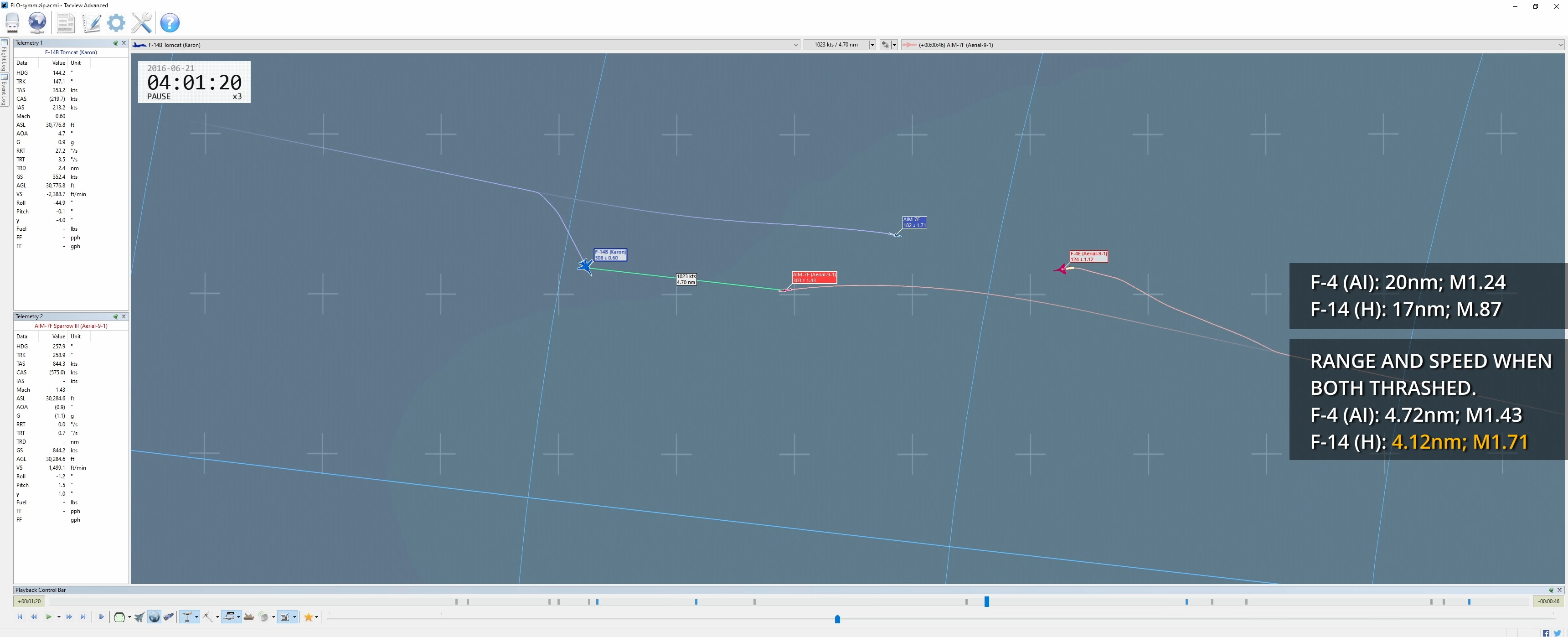This screenshot has height=637, width=1568.
Task: Open the notepad with pen icon
Action: (91, 22)
